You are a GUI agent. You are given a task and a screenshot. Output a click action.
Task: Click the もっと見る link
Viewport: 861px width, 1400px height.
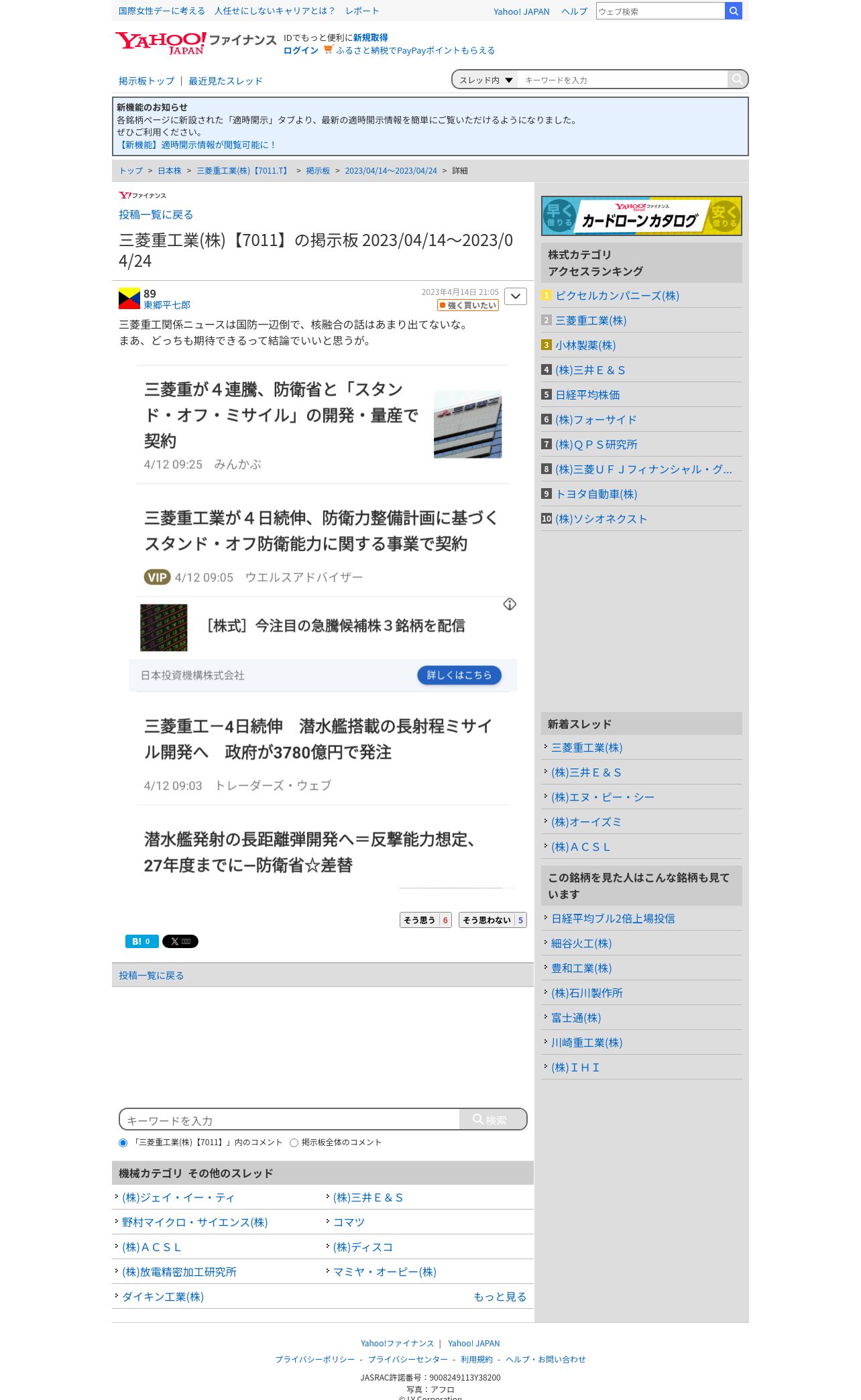tap(500, 1297)
